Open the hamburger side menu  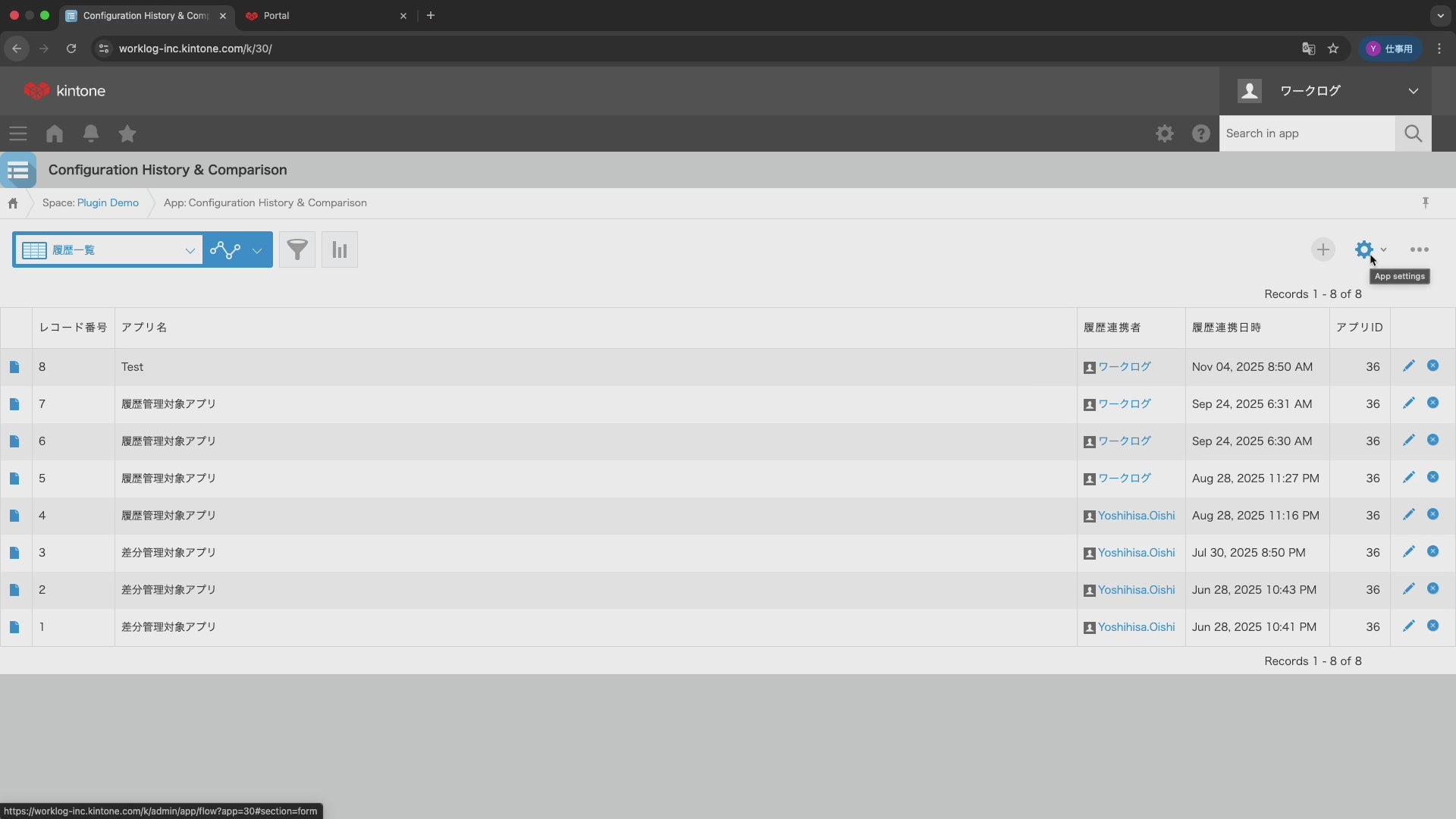(x=18, y=133)
